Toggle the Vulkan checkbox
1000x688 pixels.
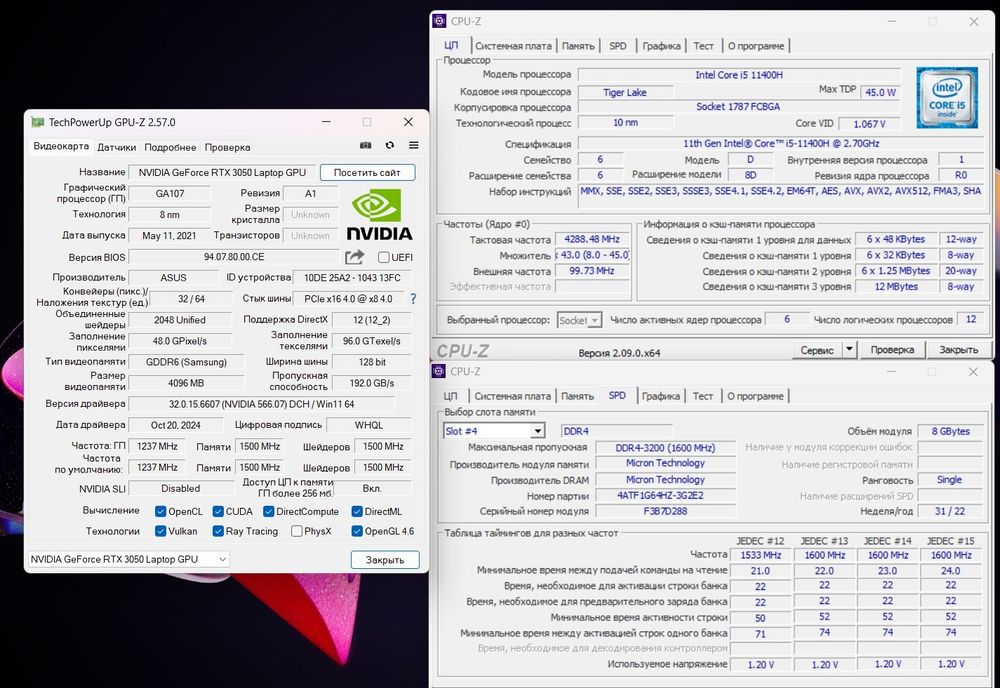pyautogui.click(x=161, y=531)
